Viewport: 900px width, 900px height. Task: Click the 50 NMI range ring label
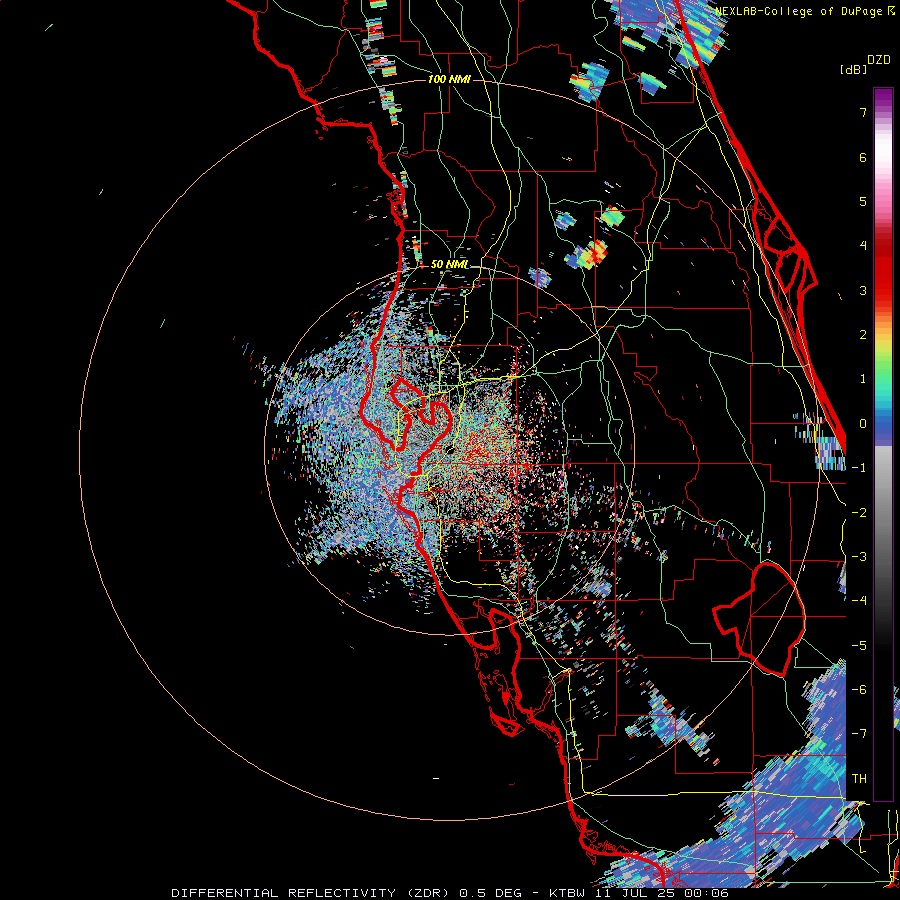[449, 264]
